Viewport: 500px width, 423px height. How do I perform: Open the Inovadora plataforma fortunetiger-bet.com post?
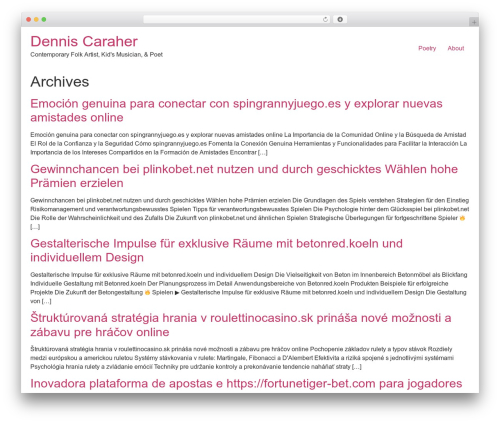tap(246, 384)
